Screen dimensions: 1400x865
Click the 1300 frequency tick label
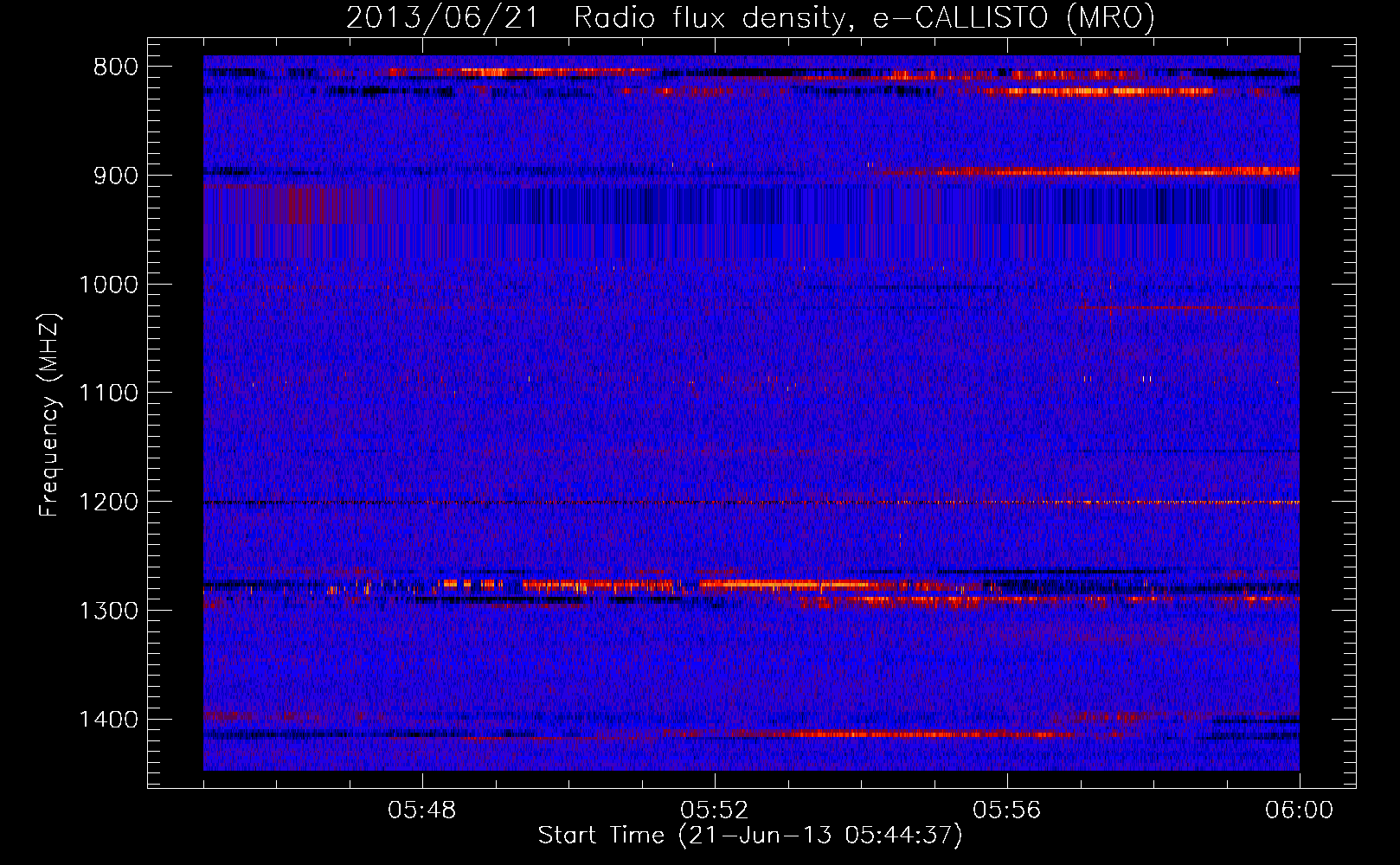(x=109, y=611)
